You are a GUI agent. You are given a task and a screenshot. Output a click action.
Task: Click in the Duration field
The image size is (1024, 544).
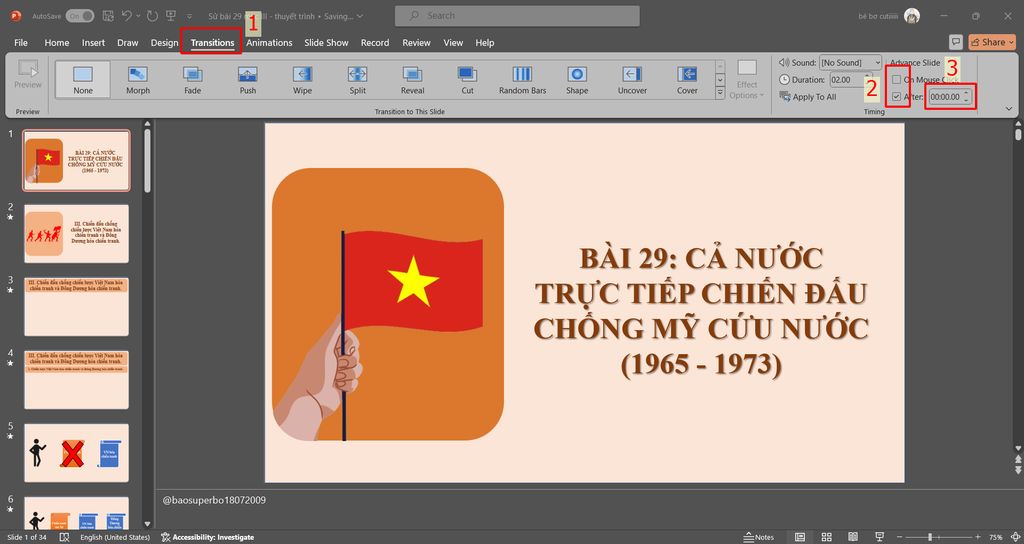tap(846, 80)
